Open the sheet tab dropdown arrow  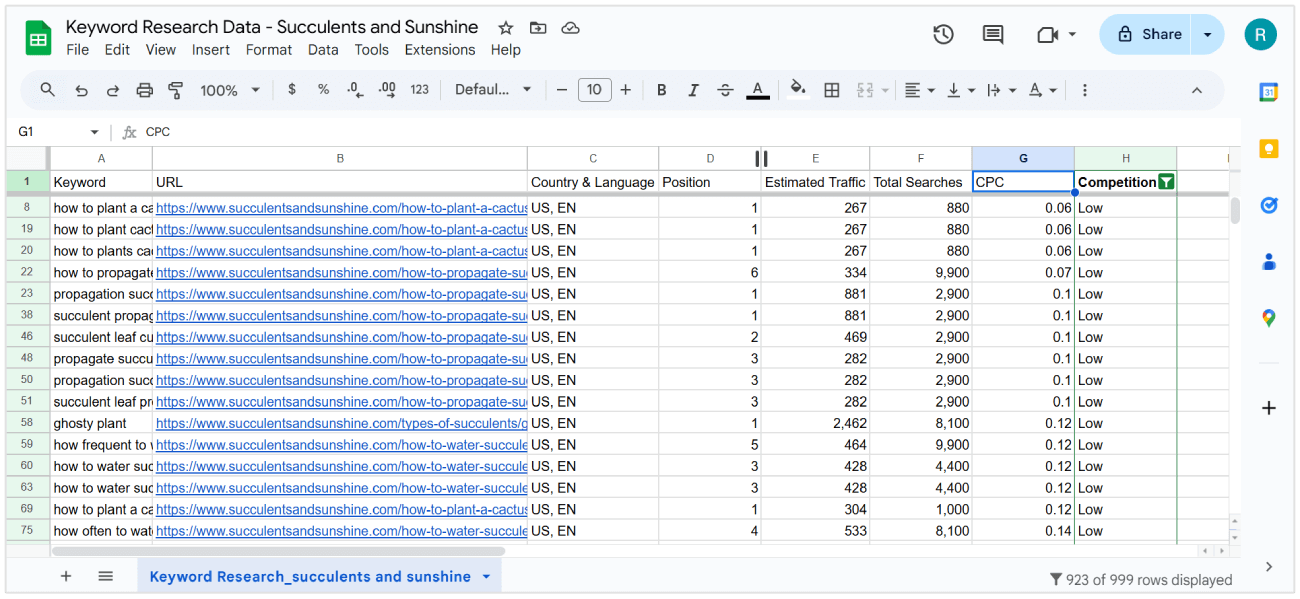coord(485,576)
